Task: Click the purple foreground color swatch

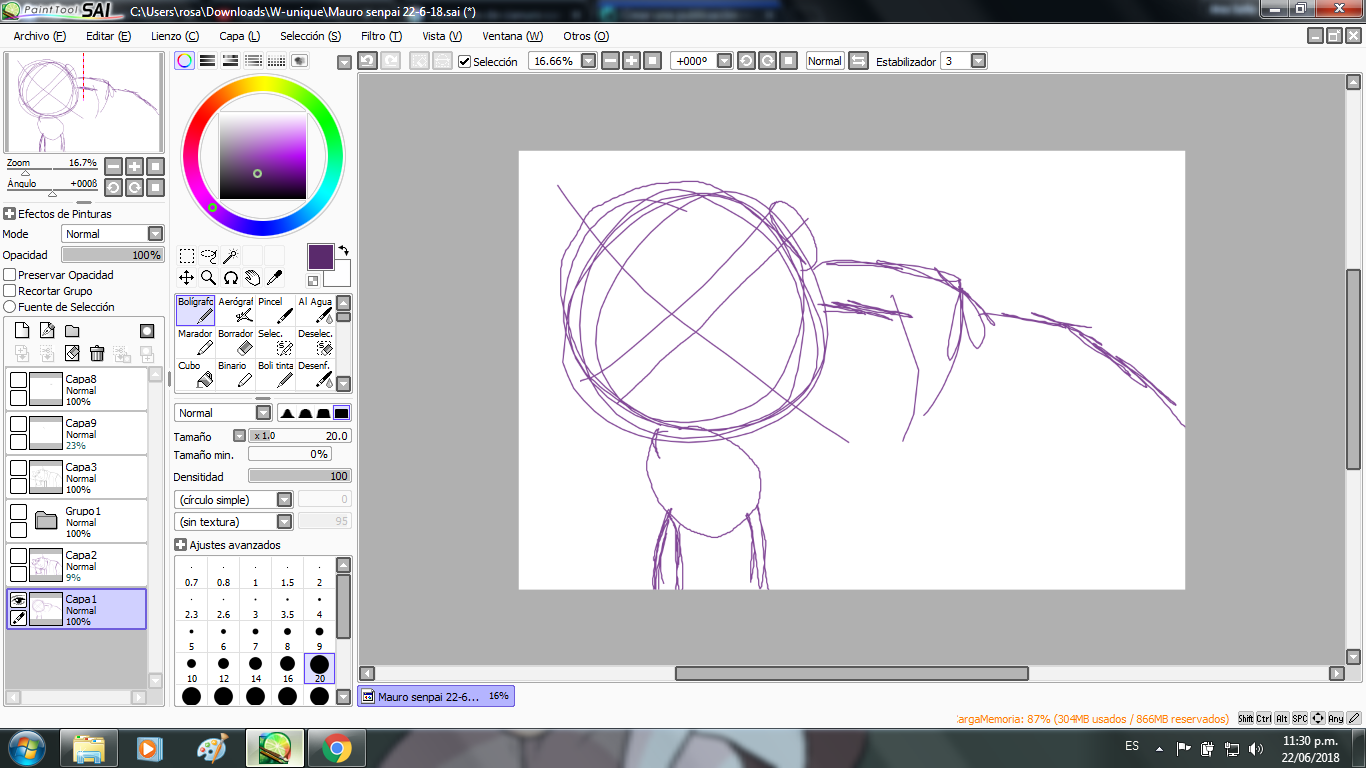Action: pyautogui.click(x=321, y=256)
